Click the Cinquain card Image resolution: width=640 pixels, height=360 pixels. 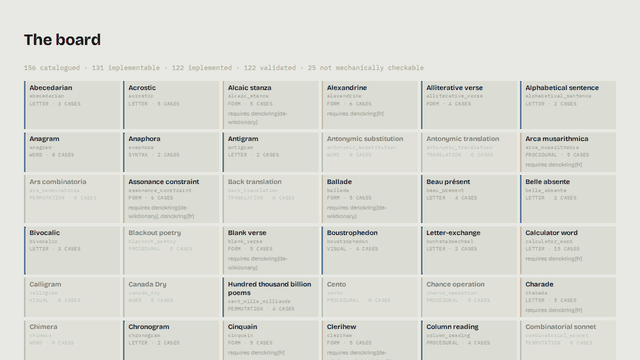tap(271, 340)
